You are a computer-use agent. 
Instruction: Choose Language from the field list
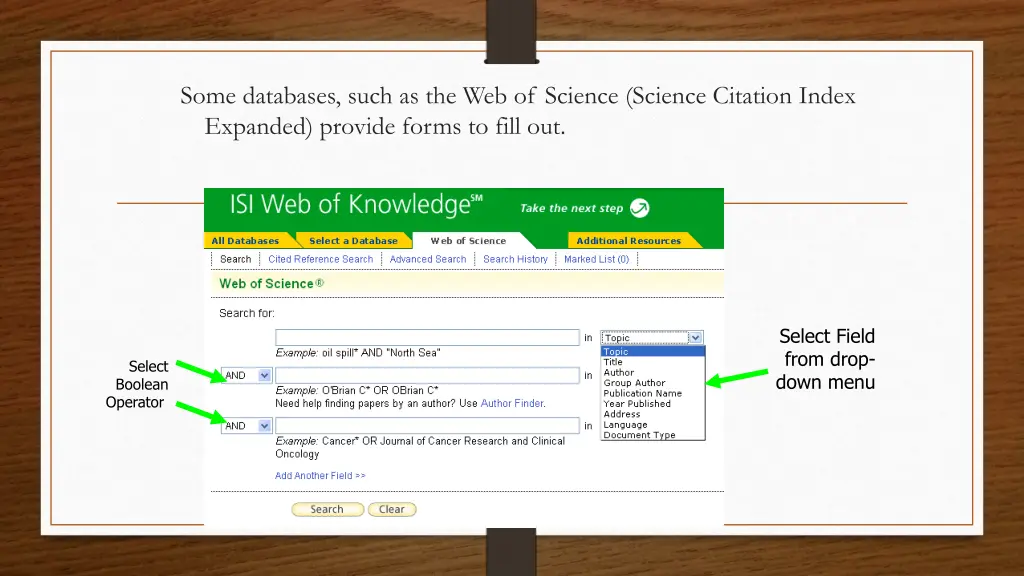click(x=652, y=424)
